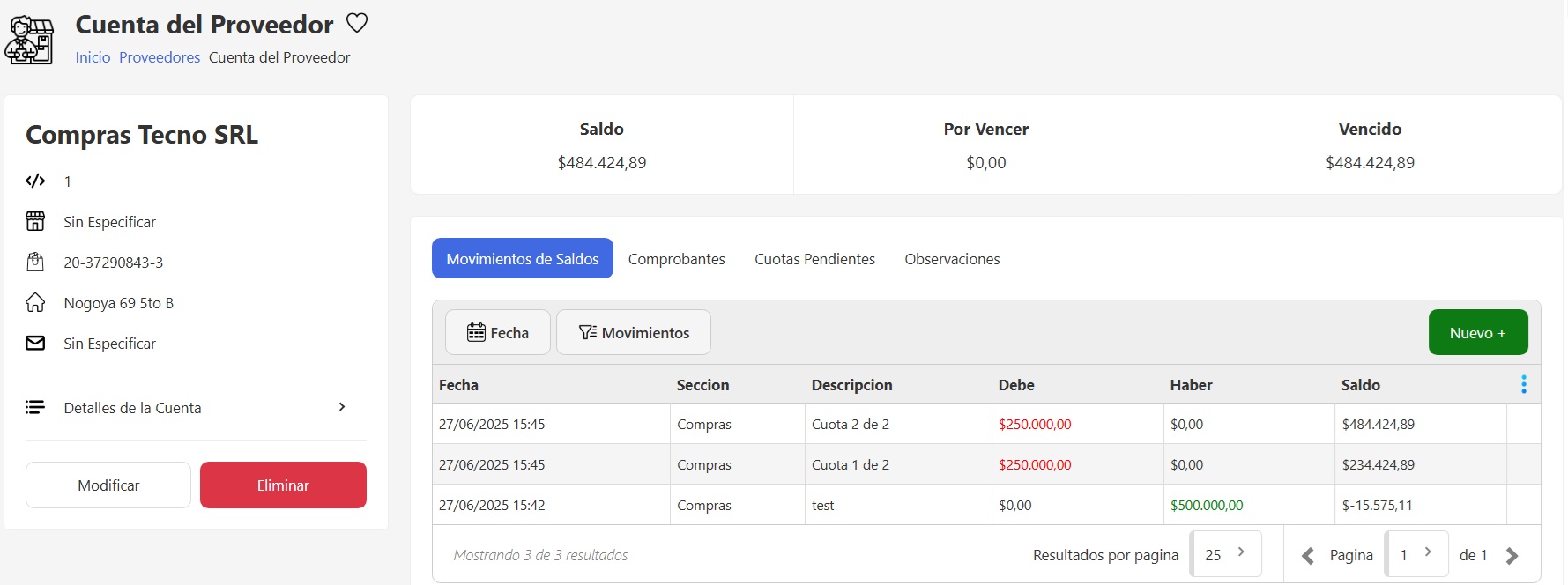This screenshot has width=1568, height=585.
Task: Open the page number selector
Action: tap(1416, 555)
